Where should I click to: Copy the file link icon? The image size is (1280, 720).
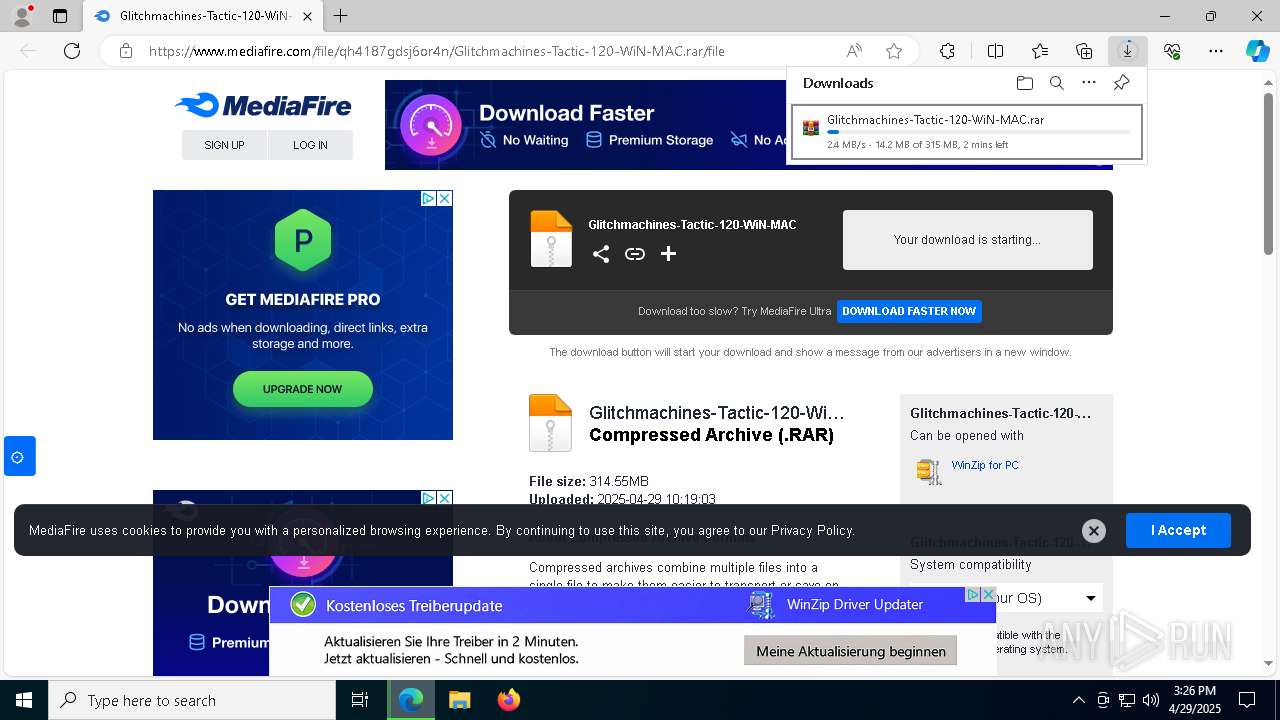click(635, 254)
